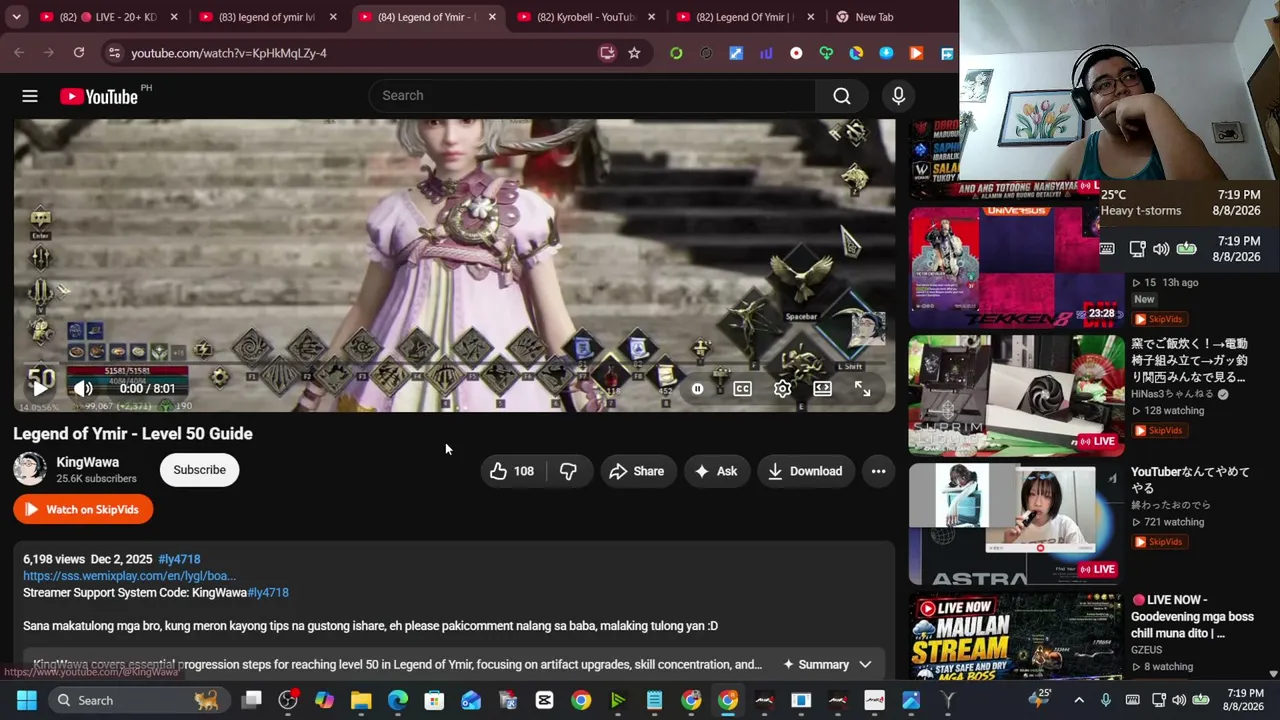1280x720 pixels.
Task: Launch Microsoft Edge from the taskbar
Action: (x=398, y=700)
